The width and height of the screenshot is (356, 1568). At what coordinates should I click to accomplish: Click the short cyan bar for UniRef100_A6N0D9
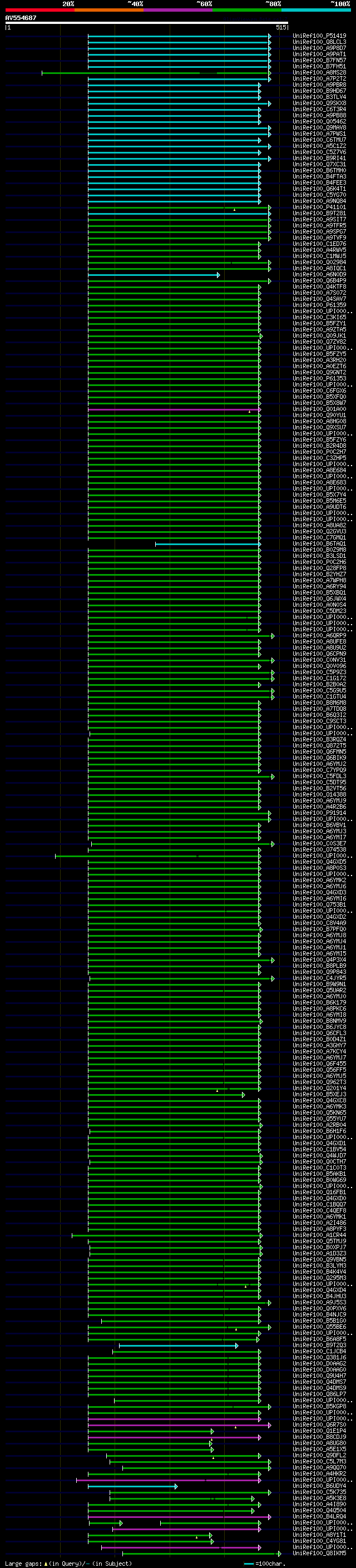pos(154,275)
